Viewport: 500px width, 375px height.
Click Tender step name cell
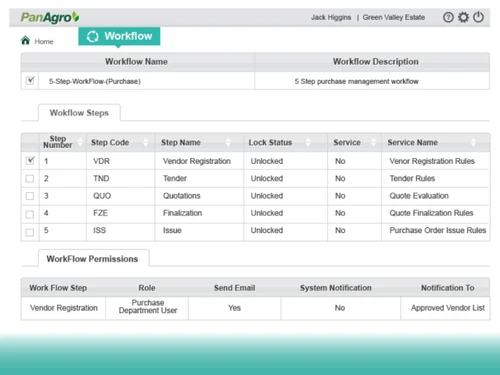[x=175, y=178]
